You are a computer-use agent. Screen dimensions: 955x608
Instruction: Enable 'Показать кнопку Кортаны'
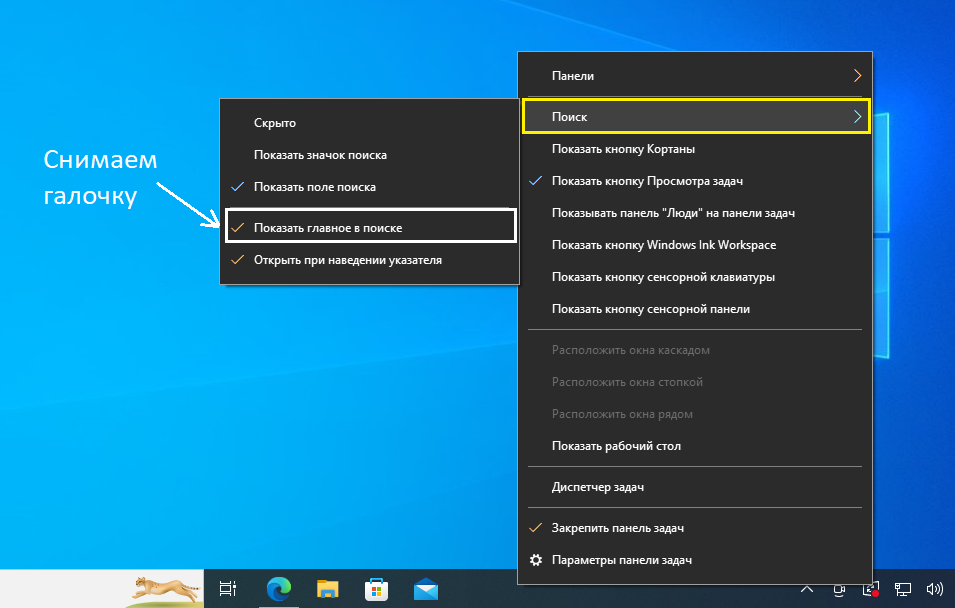695,149
